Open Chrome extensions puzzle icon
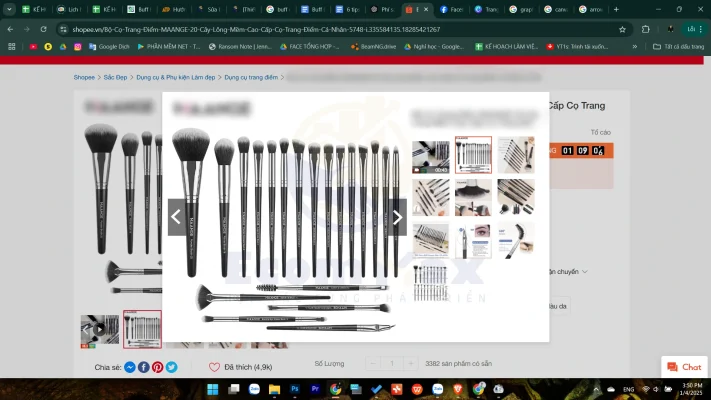This screenshot has height=400, width=711. (x=646, y=29)
